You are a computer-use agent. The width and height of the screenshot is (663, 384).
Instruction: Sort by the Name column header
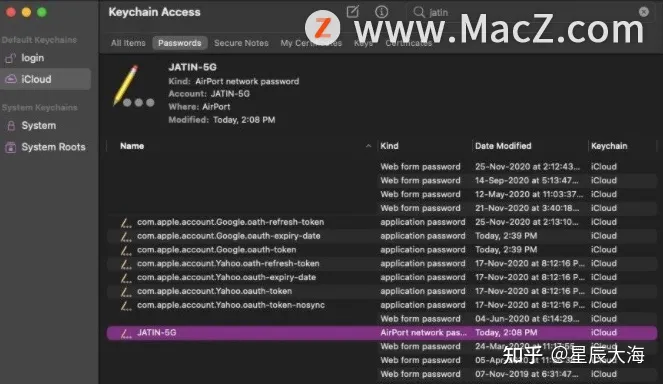click(x=132, y=146)
